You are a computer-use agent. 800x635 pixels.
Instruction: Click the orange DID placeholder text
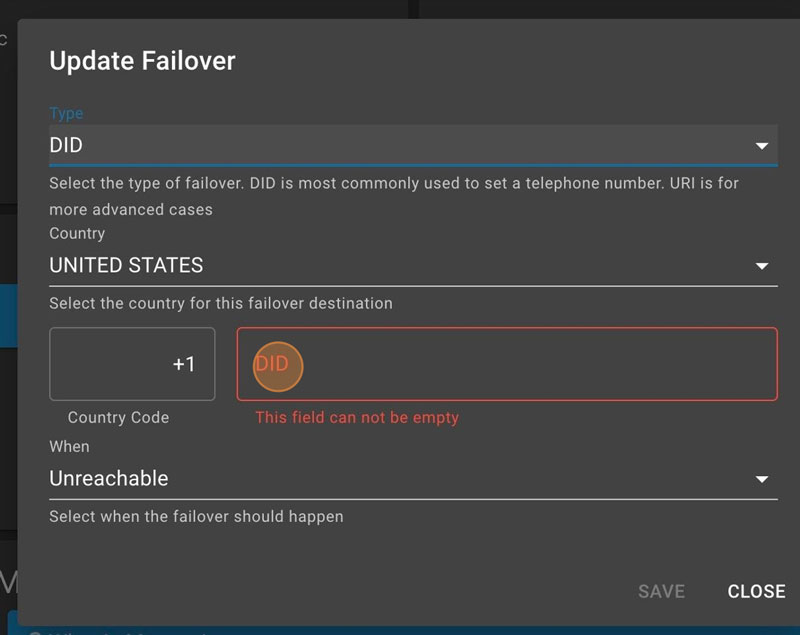[x=272, y=364]
